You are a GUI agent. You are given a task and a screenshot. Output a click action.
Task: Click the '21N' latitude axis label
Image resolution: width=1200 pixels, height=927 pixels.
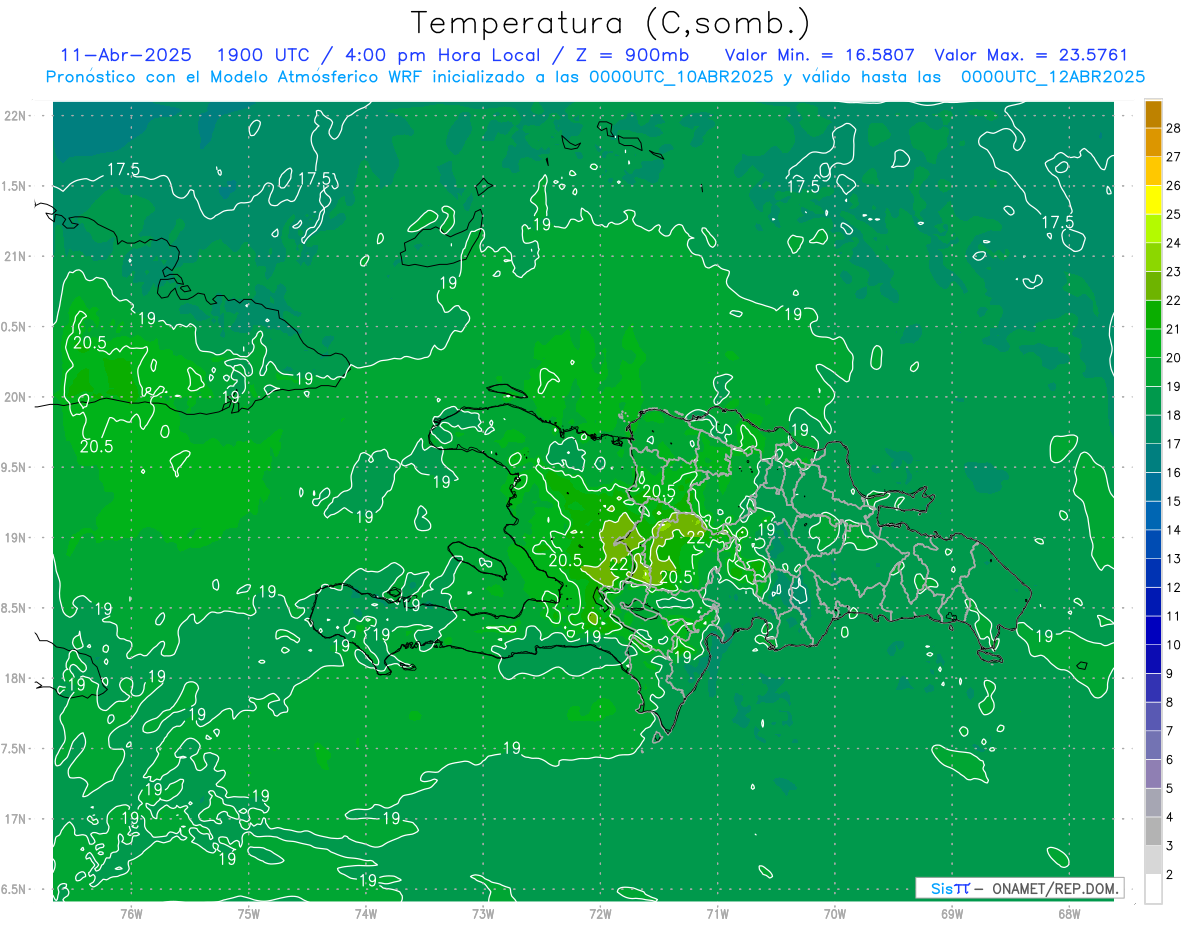point(14,257)
